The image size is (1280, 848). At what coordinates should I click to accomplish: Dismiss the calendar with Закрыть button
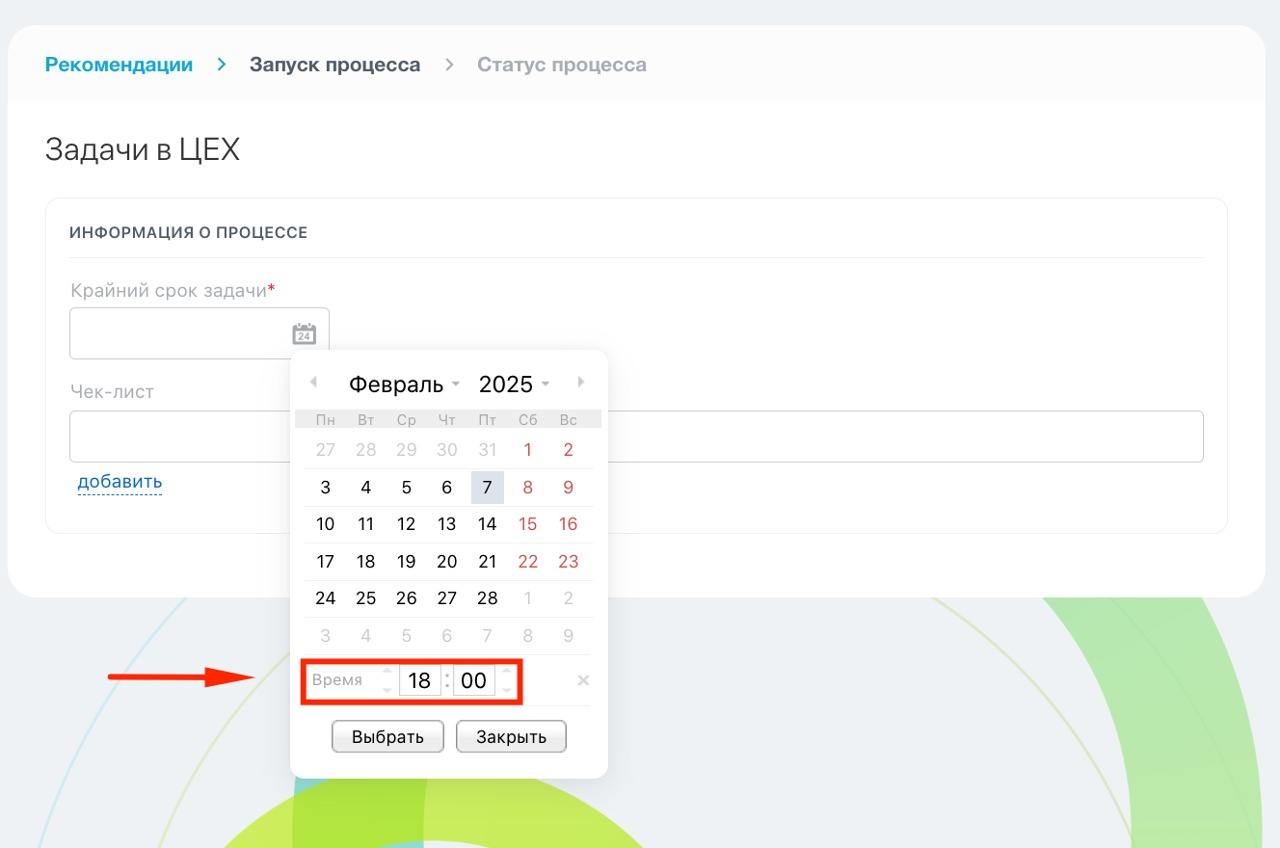[511, 737]
